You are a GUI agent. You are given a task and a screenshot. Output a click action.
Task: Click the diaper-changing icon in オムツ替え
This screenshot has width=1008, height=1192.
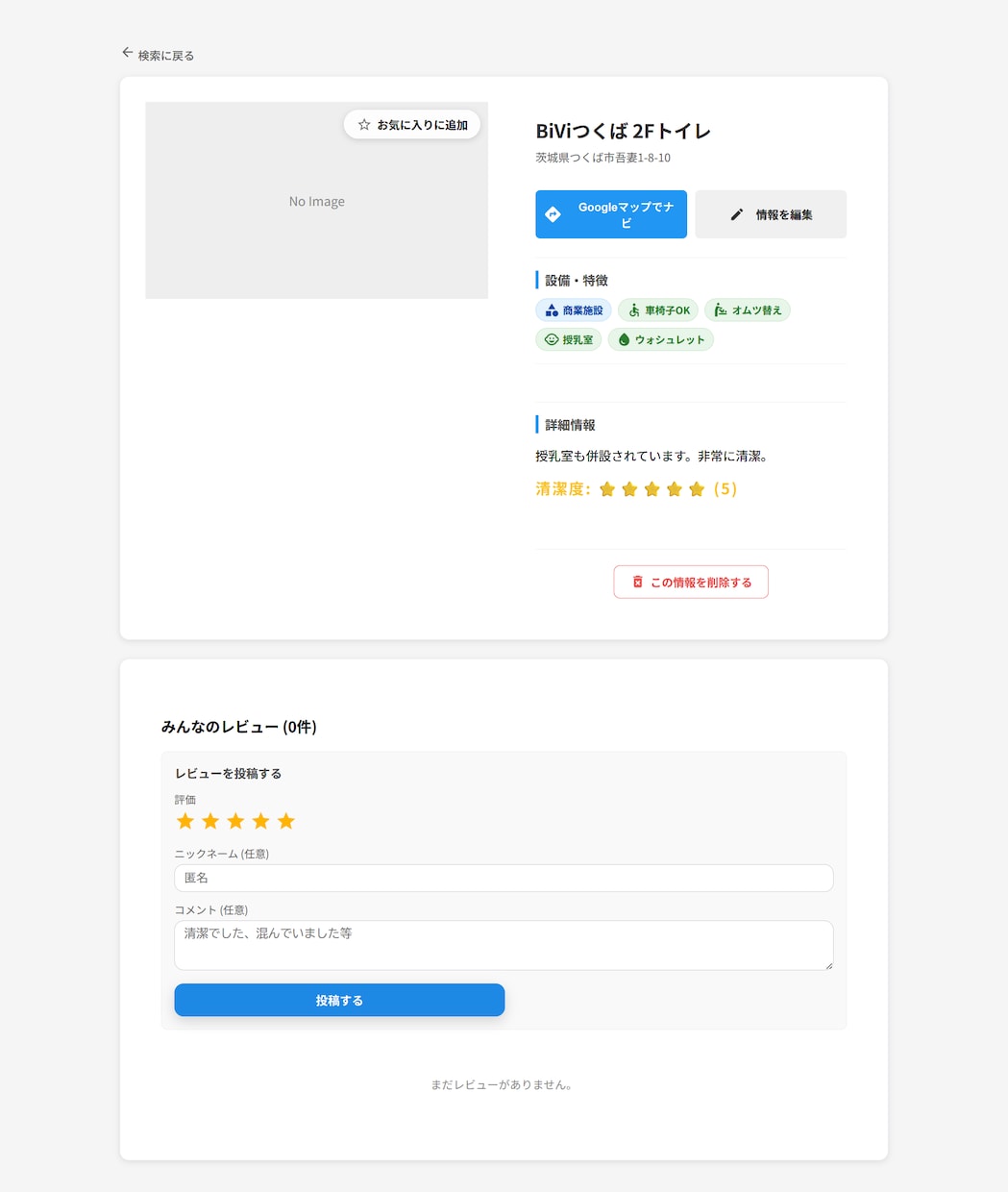721,310
